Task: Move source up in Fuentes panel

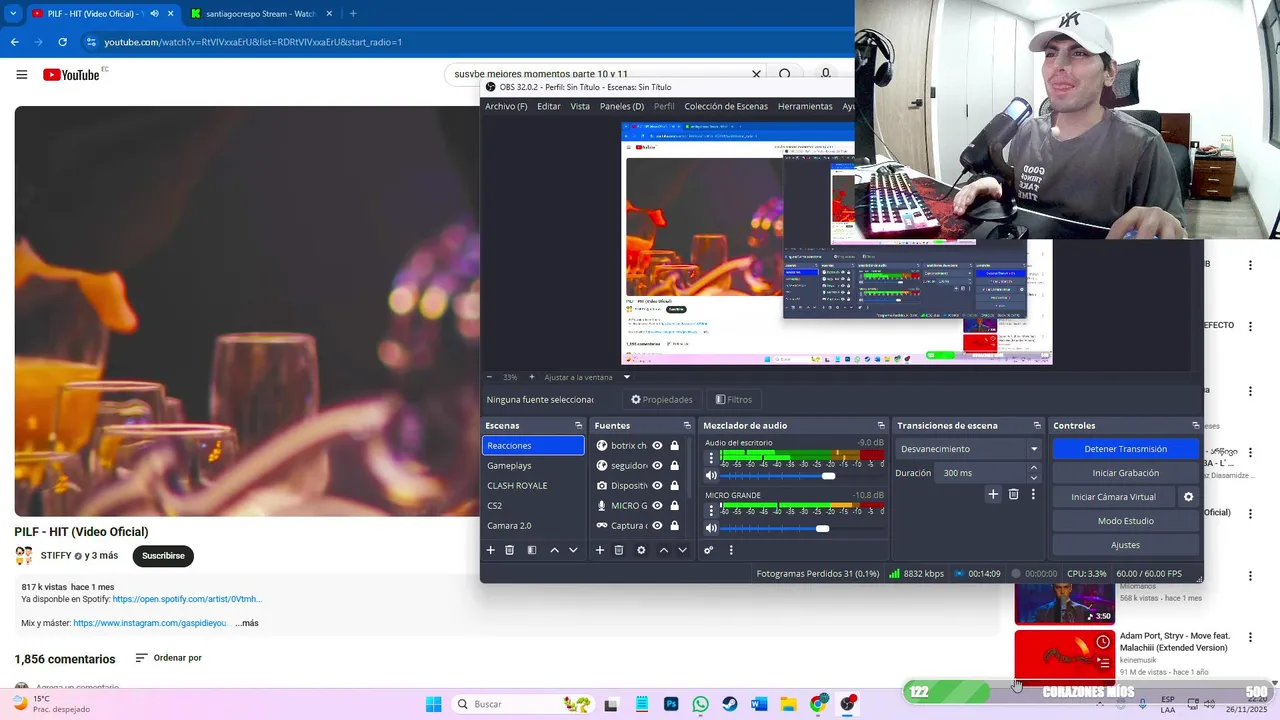Action: coord(663,550)
